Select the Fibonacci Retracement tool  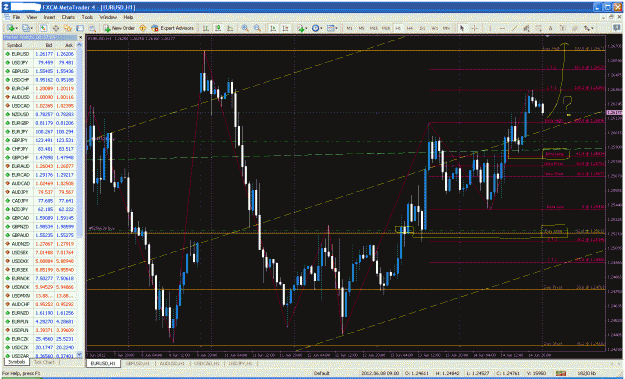tap(539, 28)
